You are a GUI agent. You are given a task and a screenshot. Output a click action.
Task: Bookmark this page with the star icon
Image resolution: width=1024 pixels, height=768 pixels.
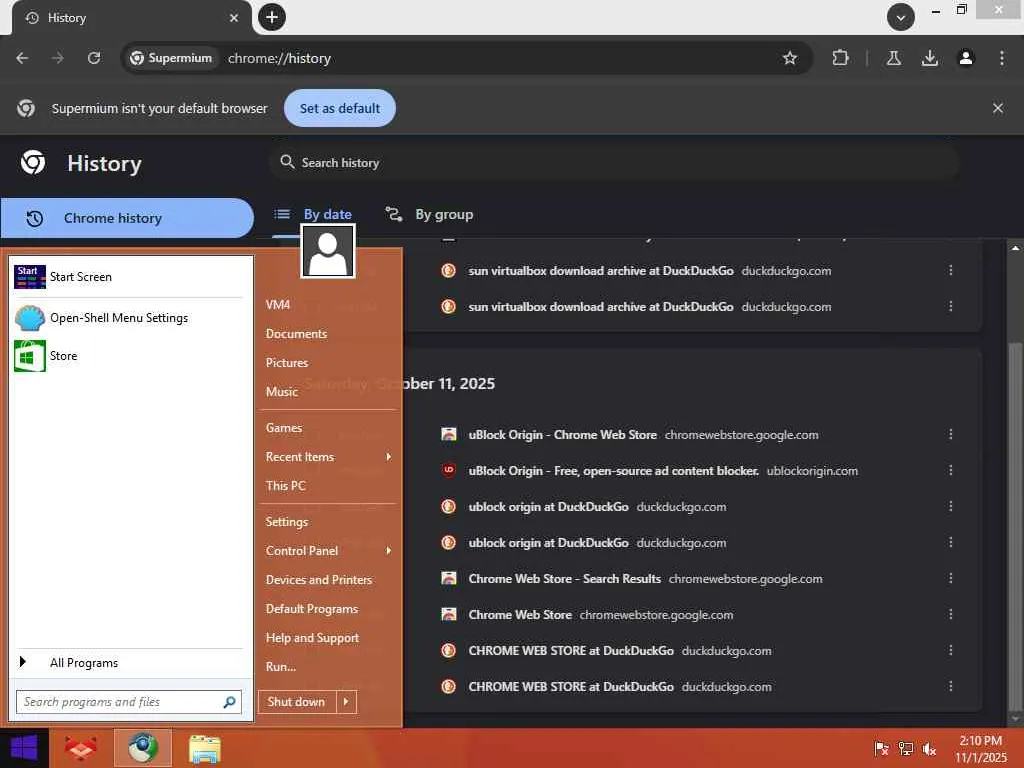pyautogui.click(x=790, y=58)
